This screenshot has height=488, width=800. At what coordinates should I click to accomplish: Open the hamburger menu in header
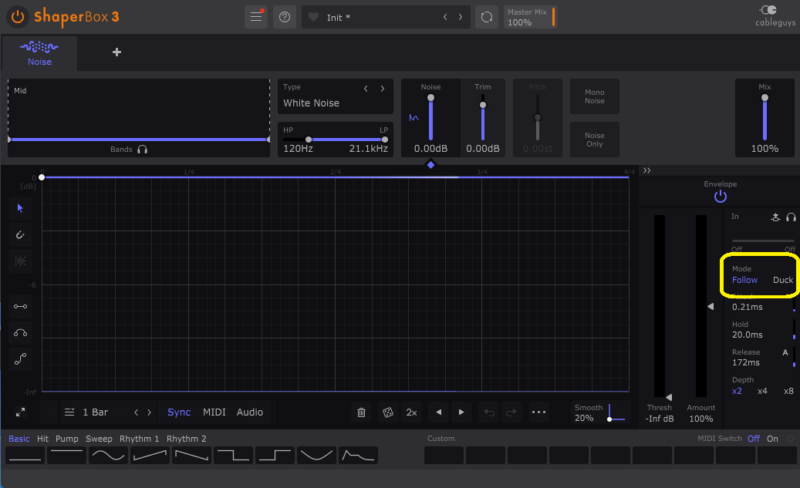click(x=257, y=17)
